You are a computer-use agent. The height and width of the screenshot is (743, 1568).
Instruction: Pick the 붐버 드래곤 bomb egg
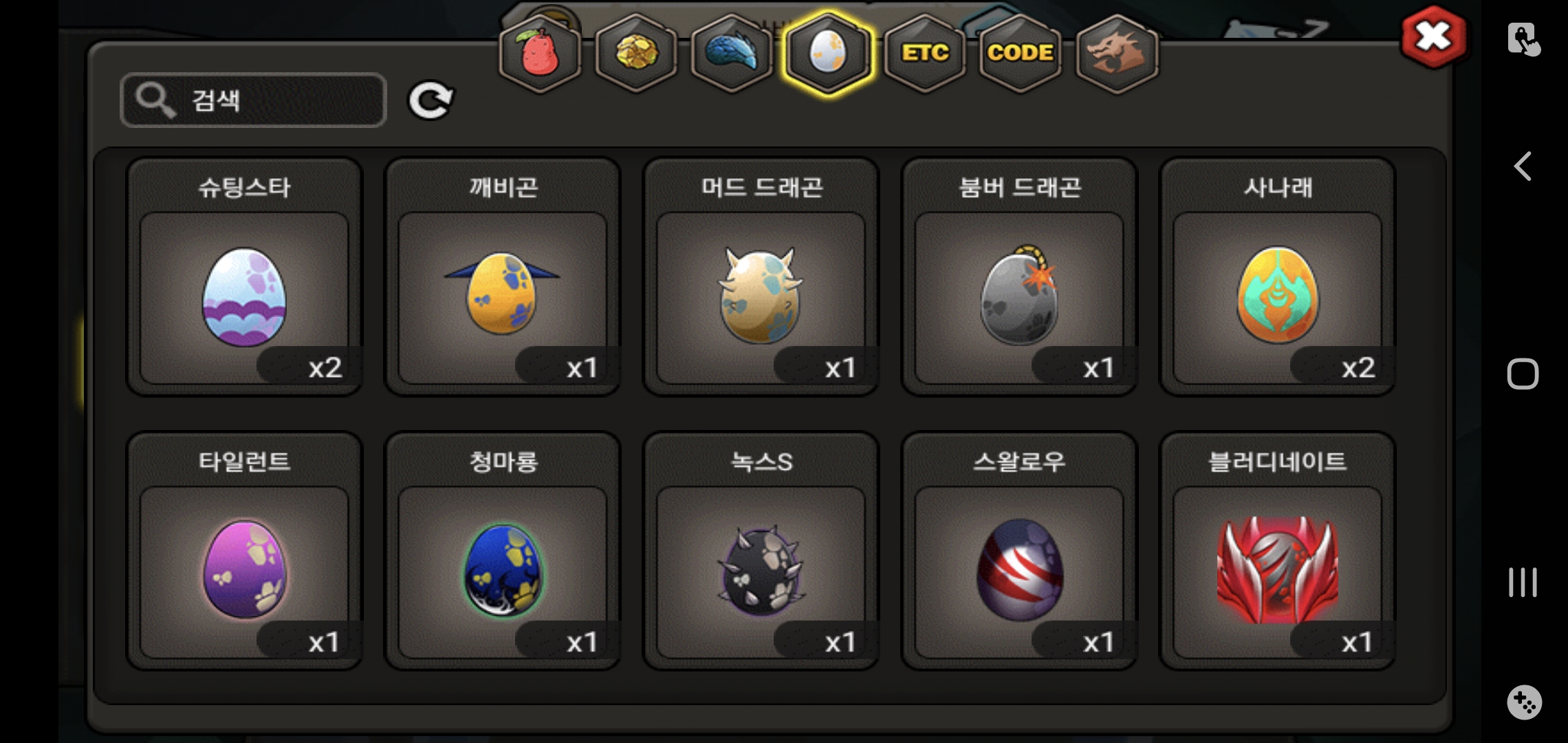[1019, 277]
